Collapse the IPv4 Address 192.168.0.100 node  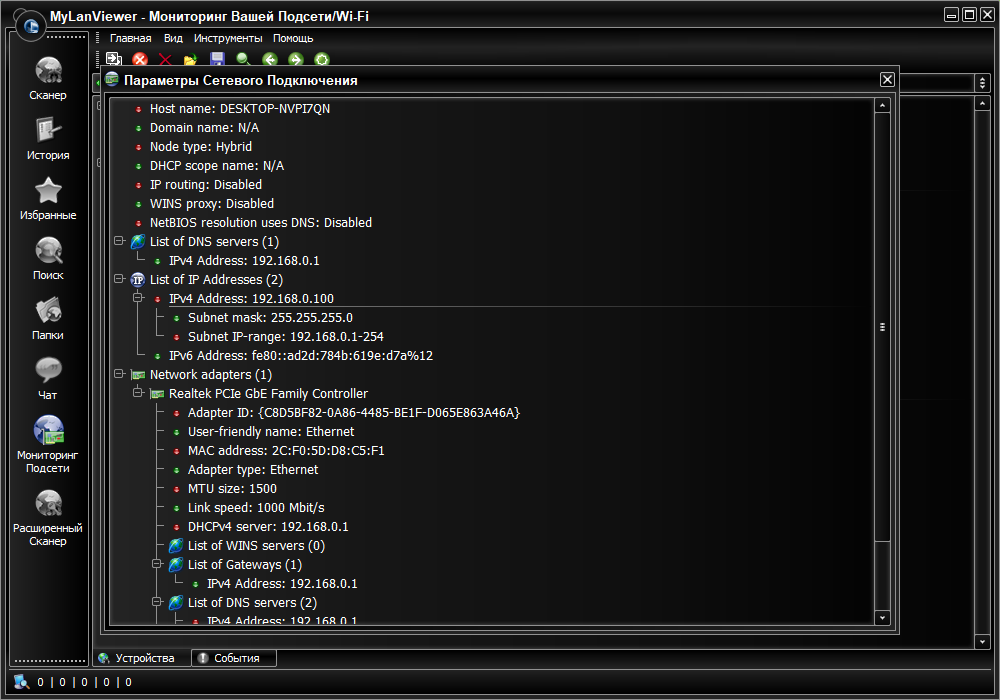(x=138, y=298)
